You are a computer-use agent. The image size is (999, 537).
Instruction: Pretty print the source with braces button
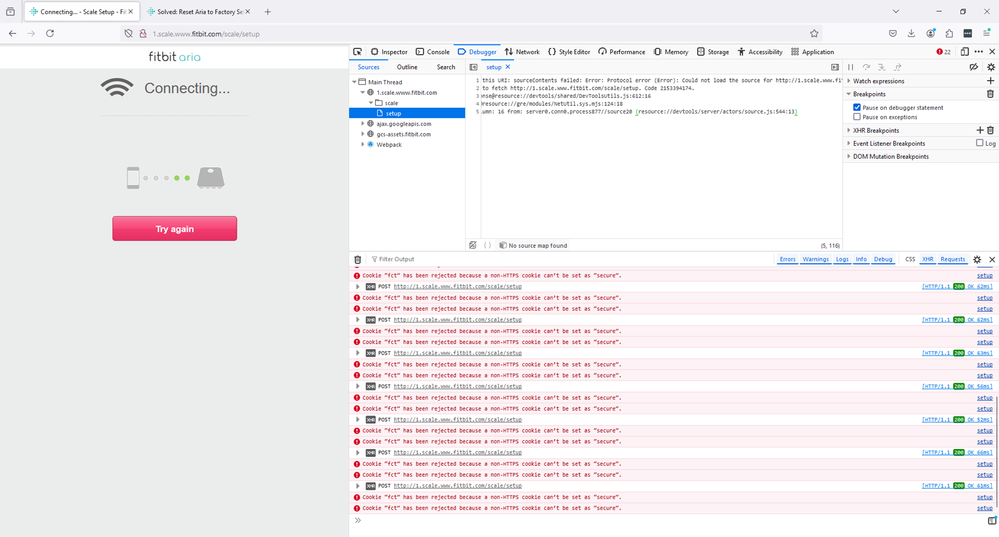[x=487, y=245]
